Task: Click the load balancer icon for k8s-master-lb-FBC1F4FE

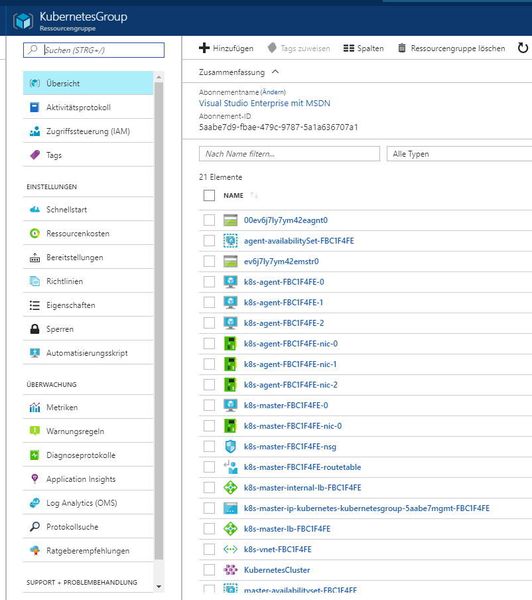Action: point(230,529)
